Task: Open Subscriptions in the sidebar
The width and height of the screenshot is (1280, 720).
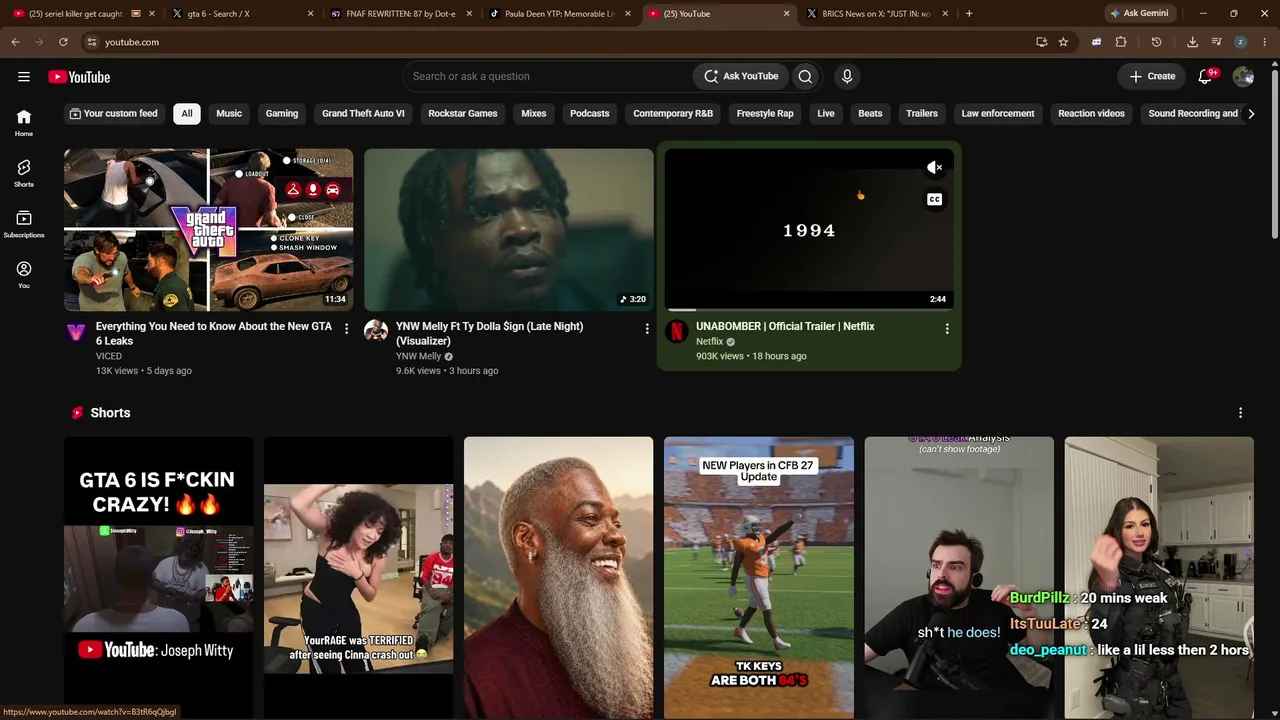Action: click(x=24, y=224)
